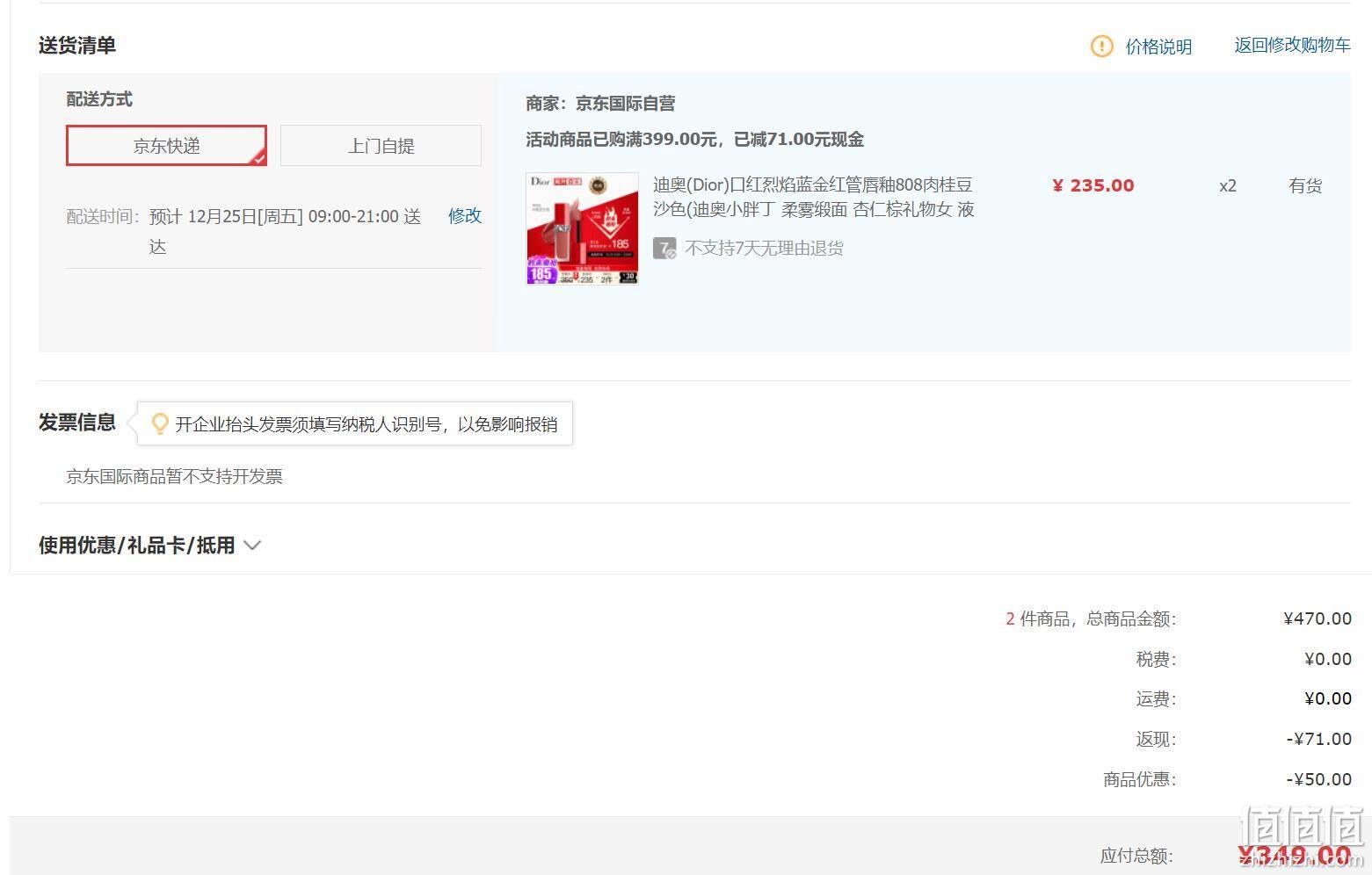
Task: Click the 商品优惠 value -¥50.00
Action: pos(1319,779)
